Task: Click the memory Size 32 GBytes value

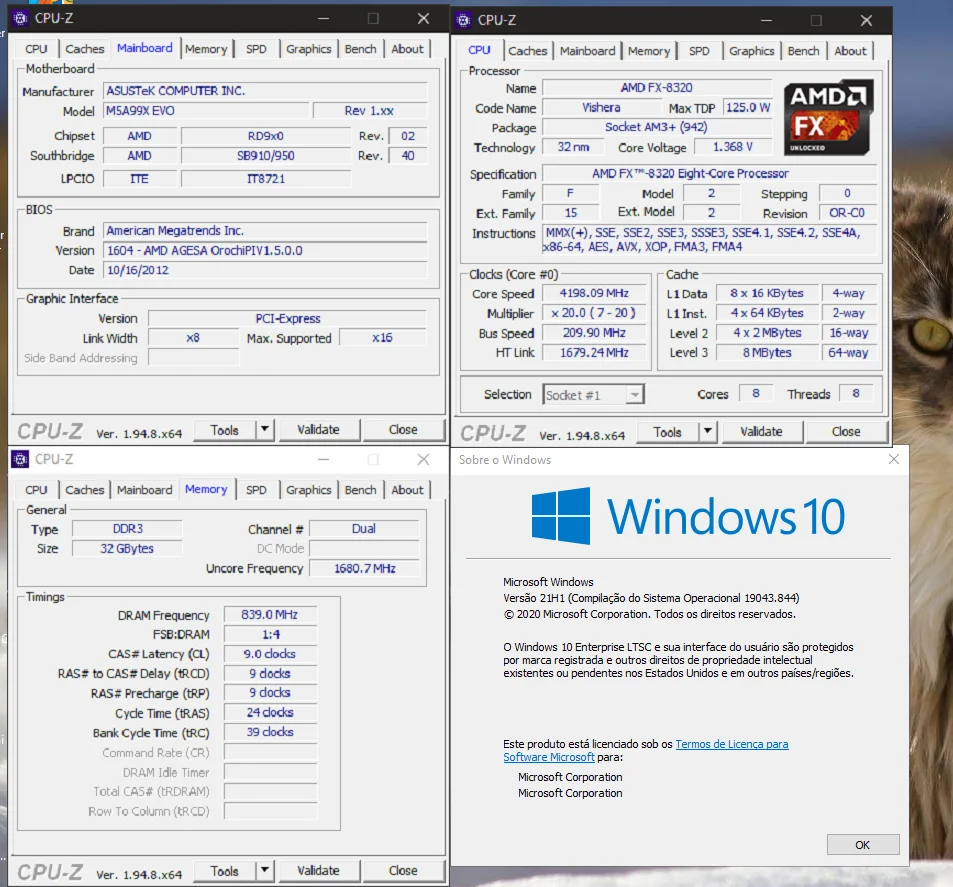Action: 126,548
